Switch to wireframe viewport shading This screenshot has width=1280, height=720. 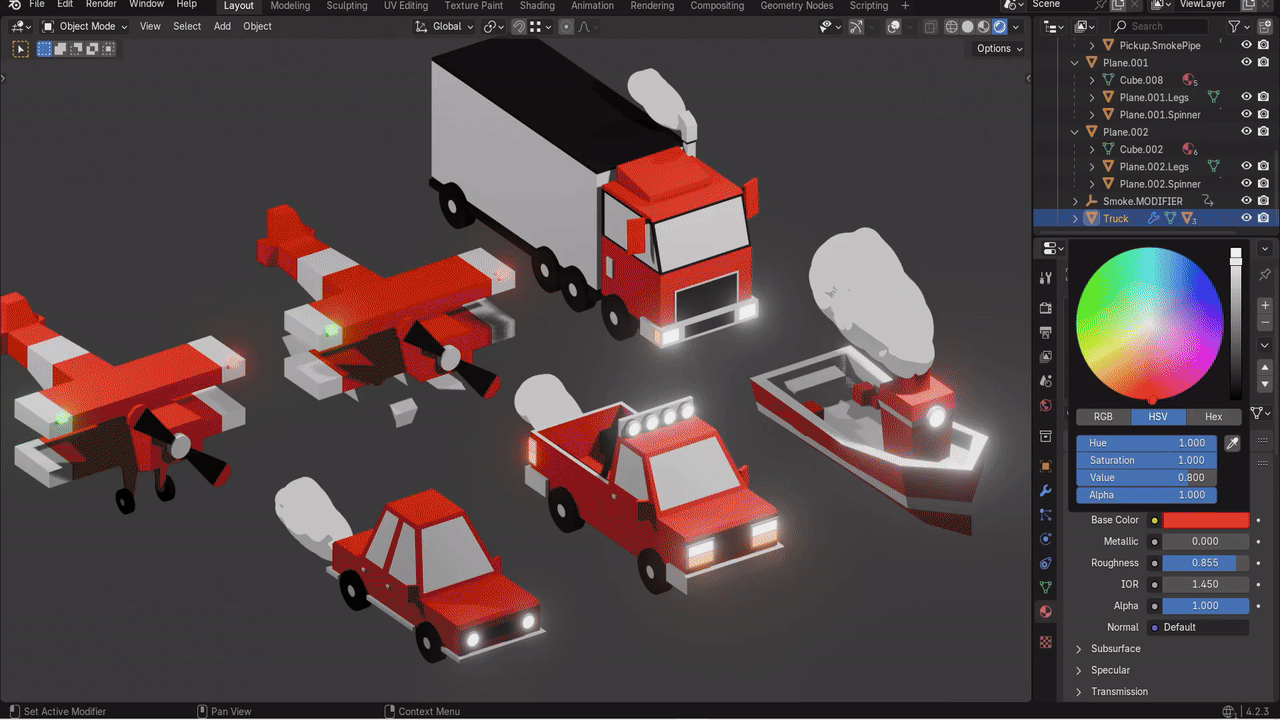[951, 27]
